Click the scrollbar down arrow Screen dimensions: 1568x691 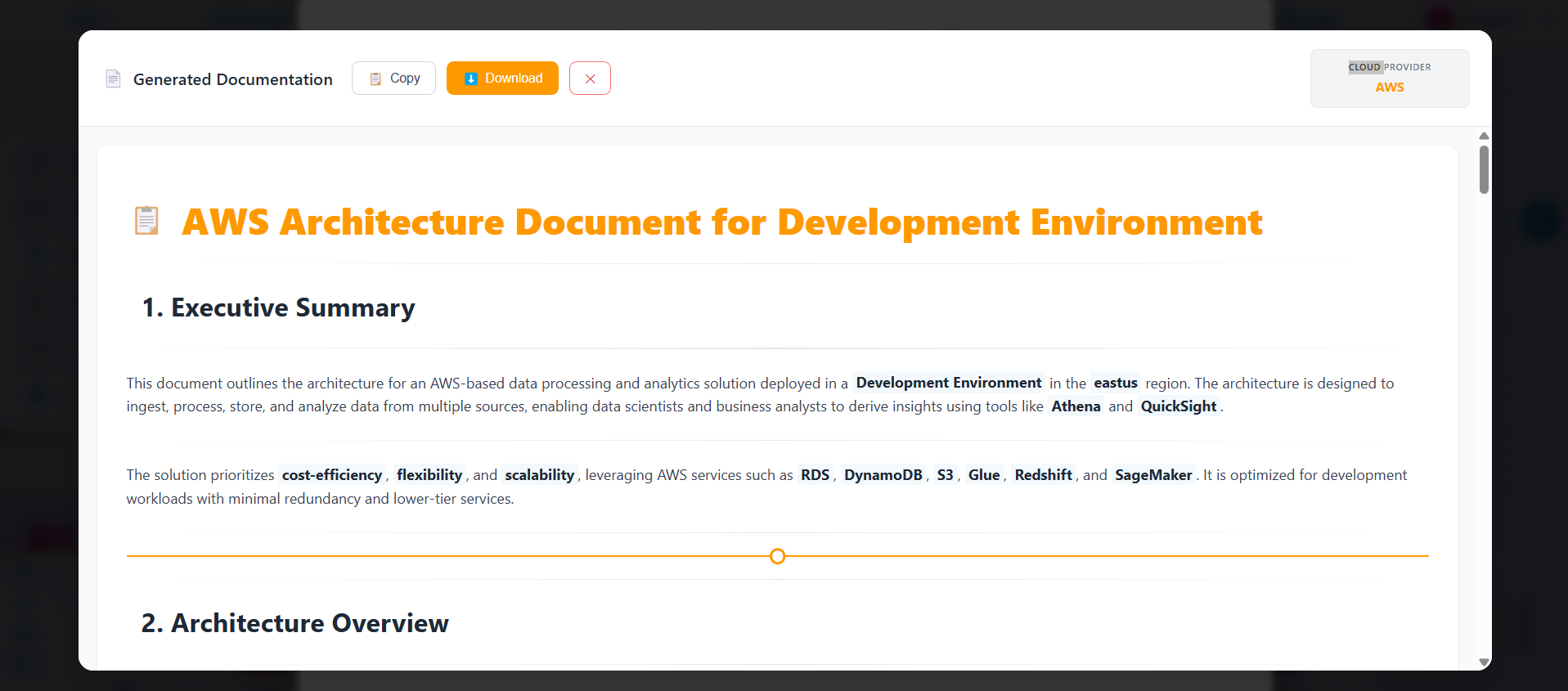coord(1484,662)
